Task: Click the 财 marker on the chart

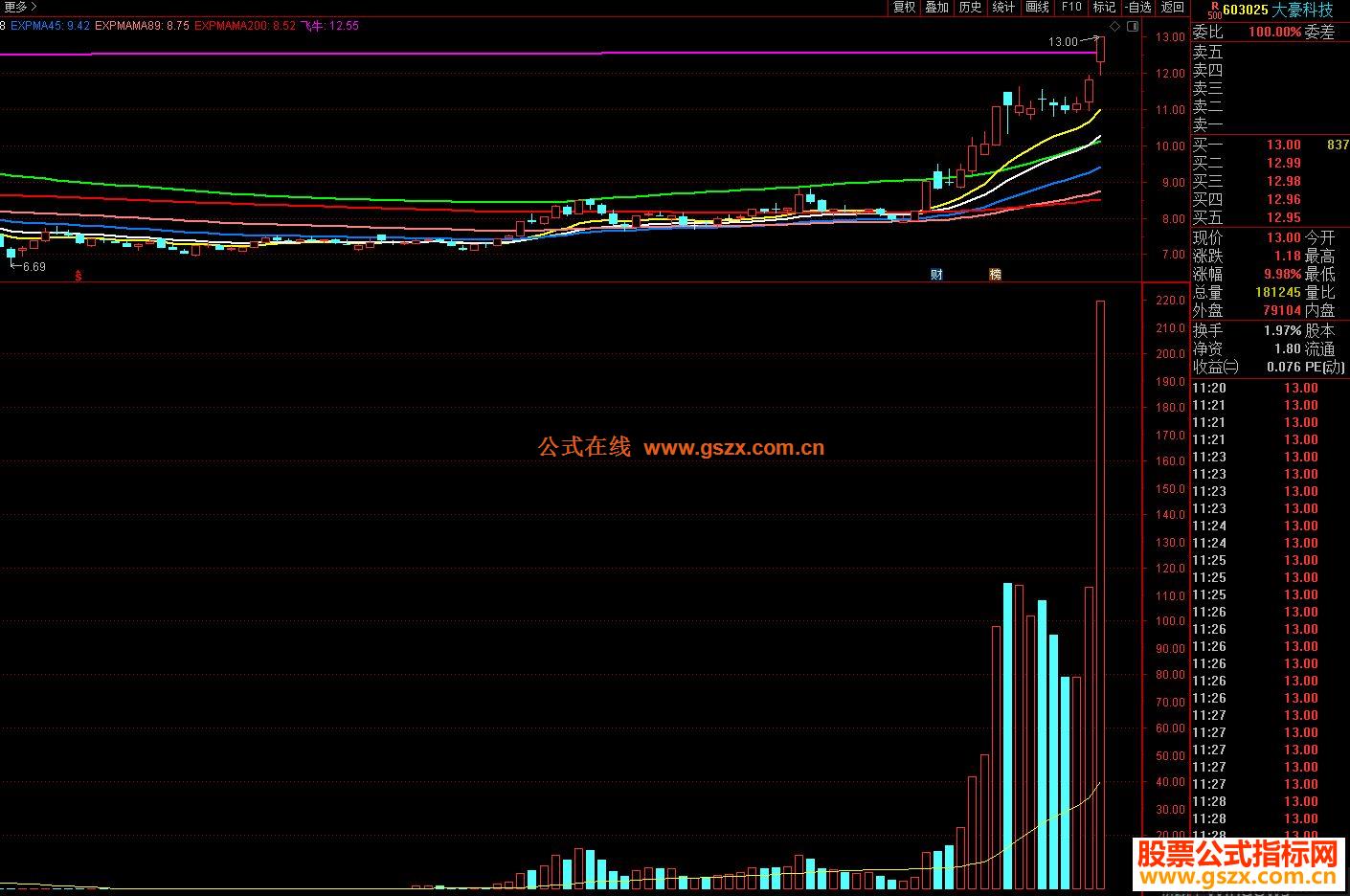Action: click(936, 274)
